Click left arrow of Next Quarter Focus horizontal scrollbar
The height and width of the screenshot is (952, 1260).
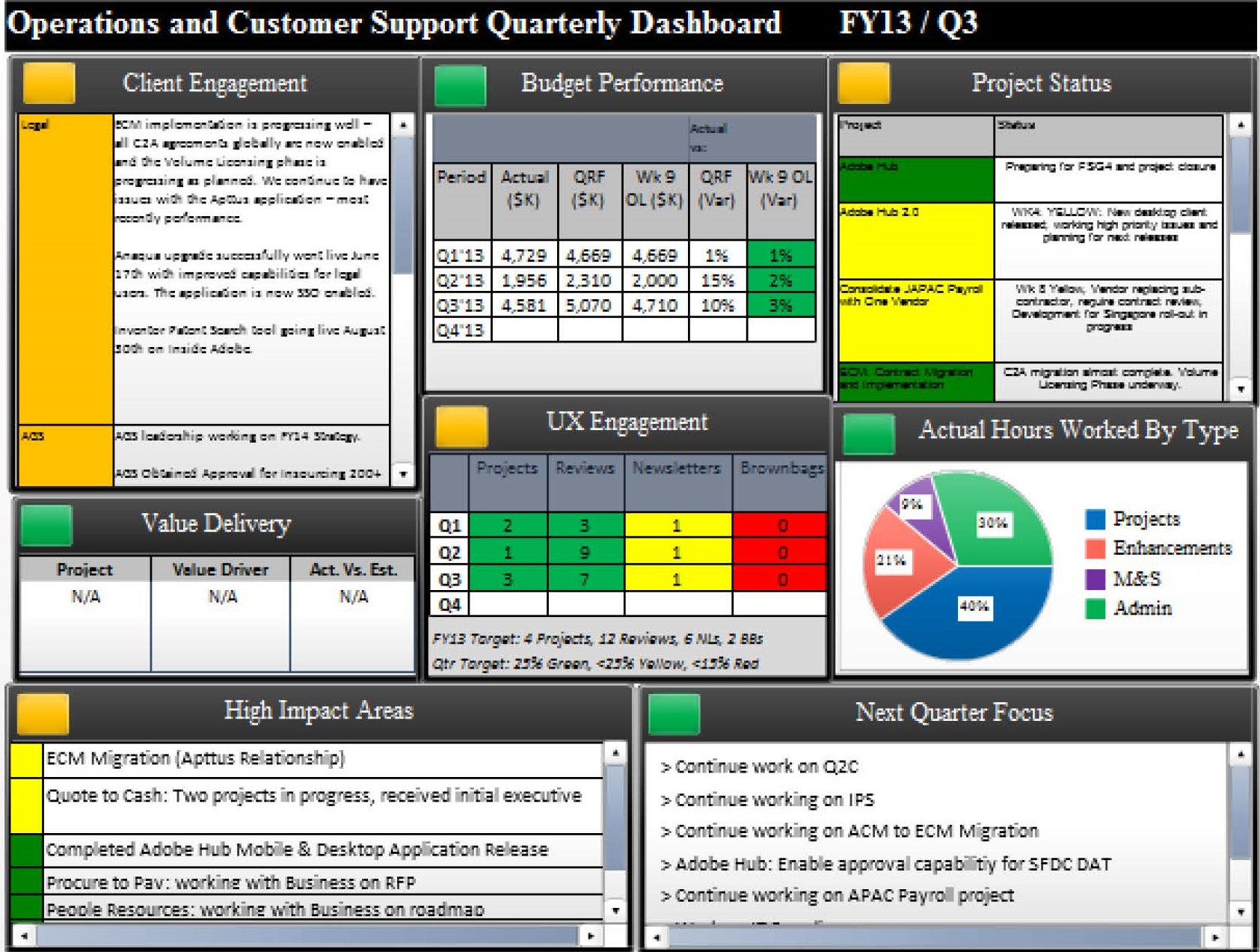[657, 936]
